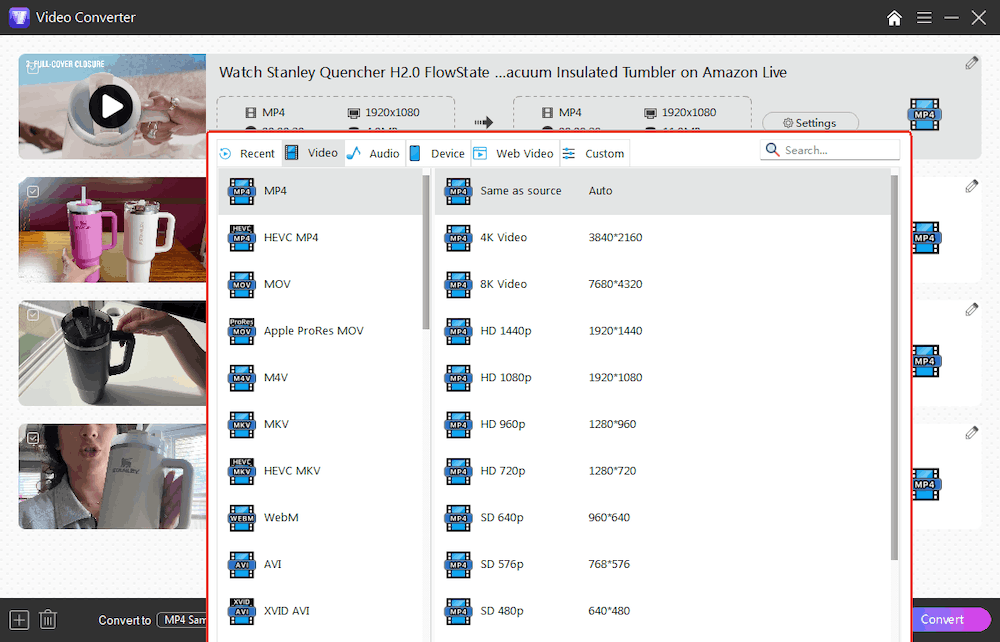This screenshot has width=1000, height=642.
Task: Select HEVC MKV format
Action: pos(320,471)
